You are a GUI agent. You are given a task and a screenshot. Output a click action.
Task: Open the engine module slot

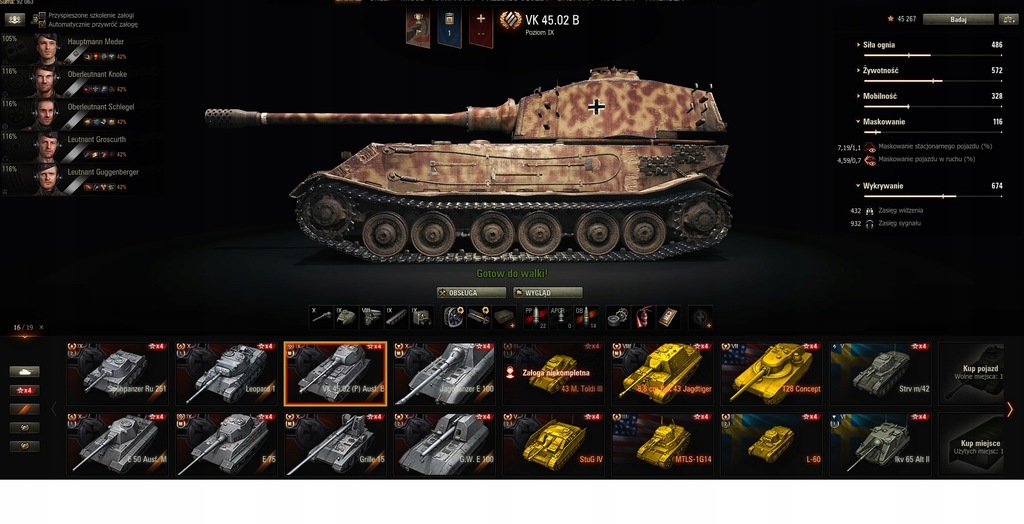coord(371,317)
